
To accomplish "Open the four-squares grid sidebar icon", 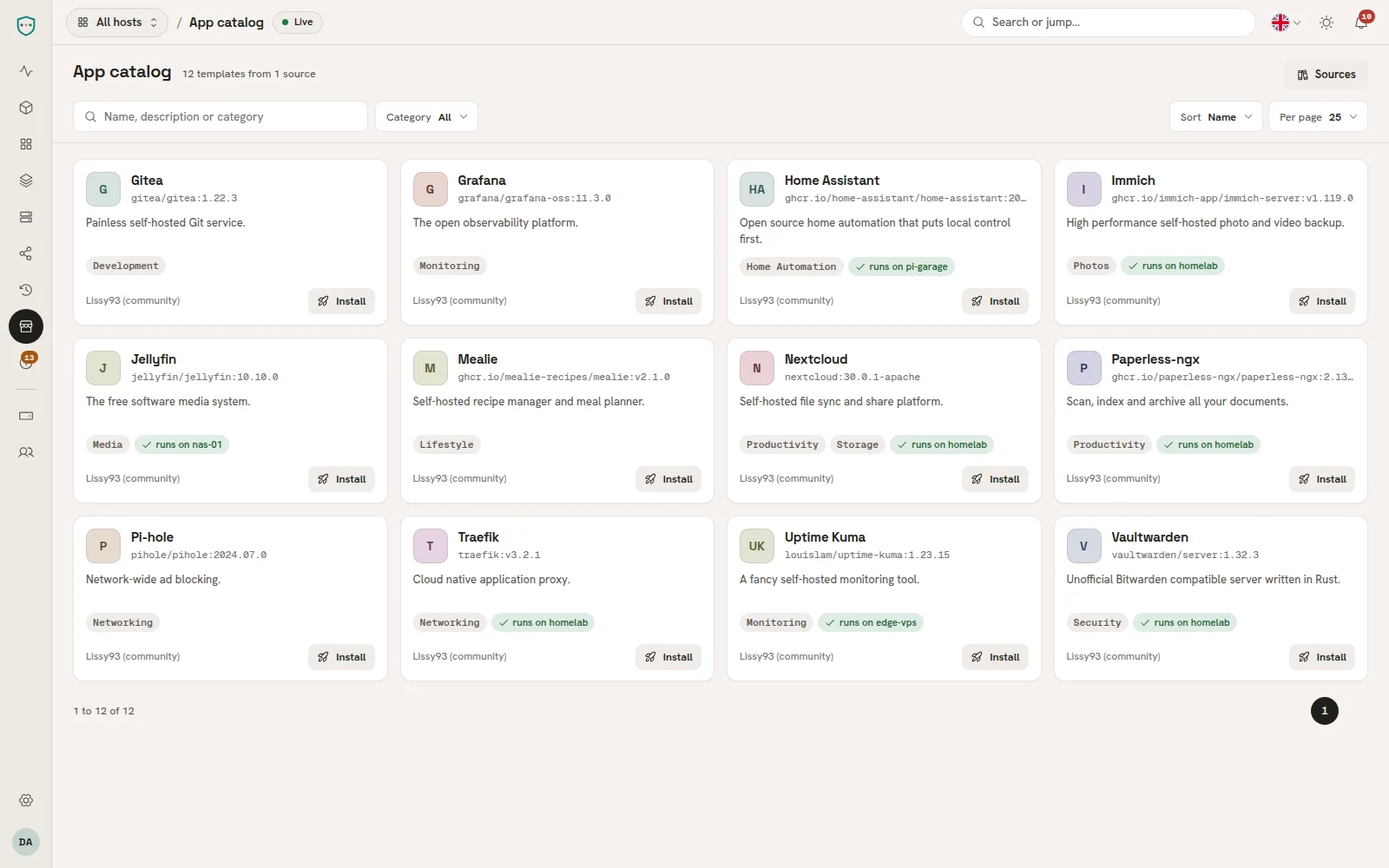I will point(26,144).
